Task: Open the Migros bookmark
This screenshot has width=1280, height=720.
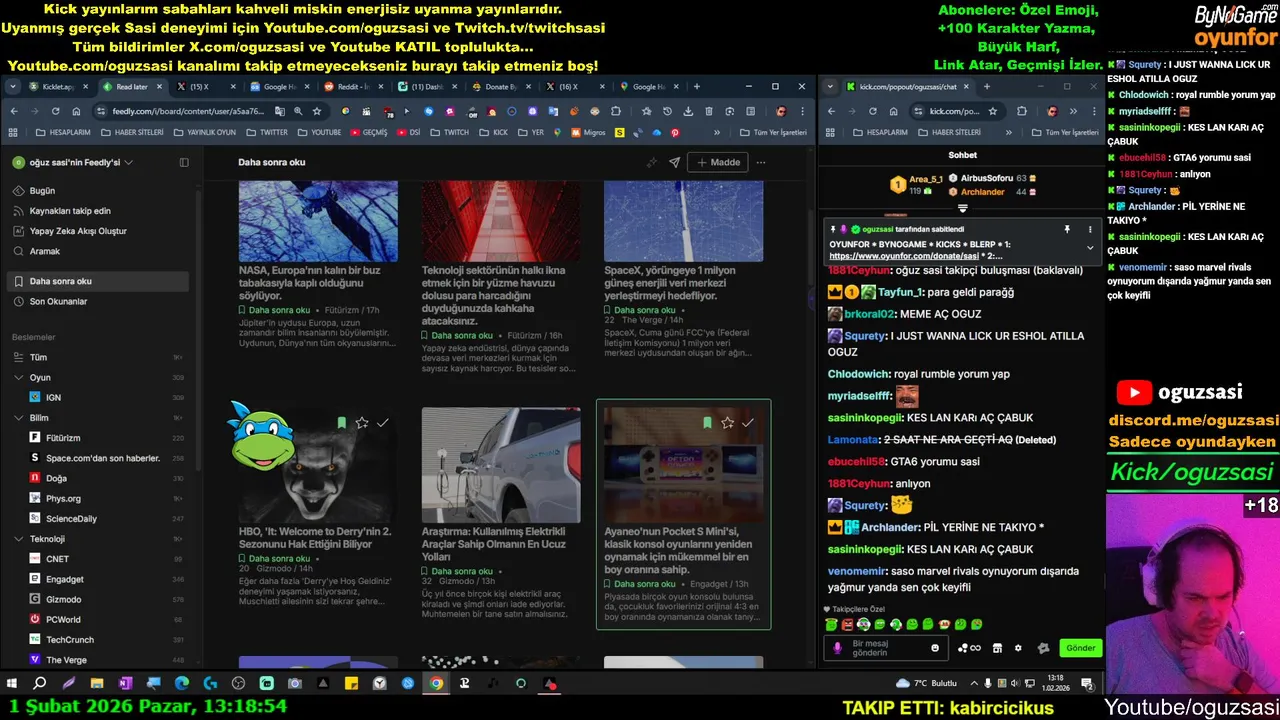Action: pos(589,132)
